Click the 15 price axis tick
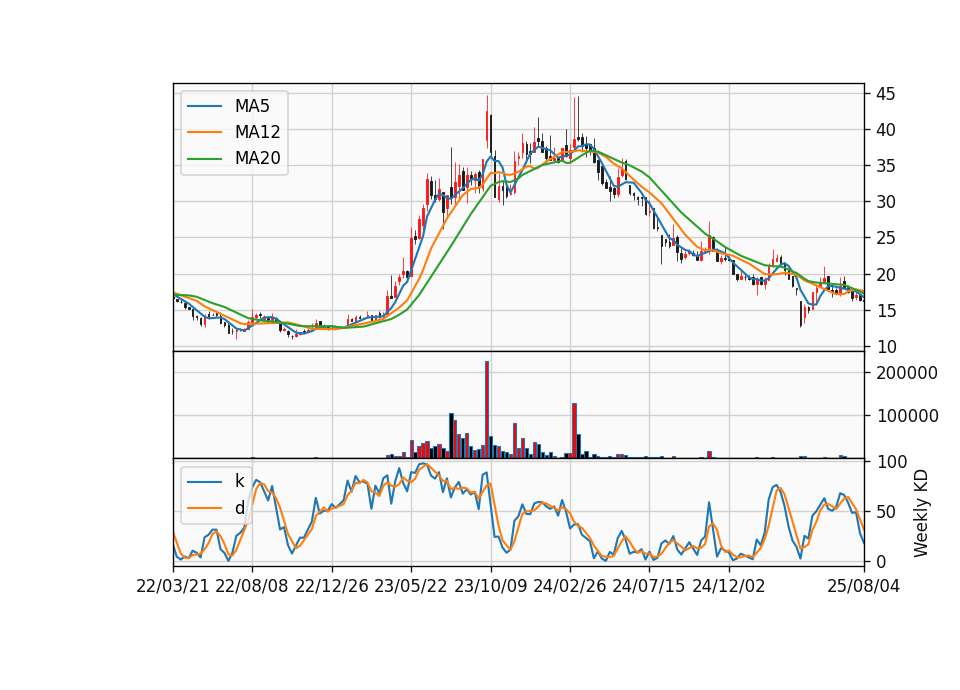The width and height of the screenshot is (960, 690). (885, 311)
